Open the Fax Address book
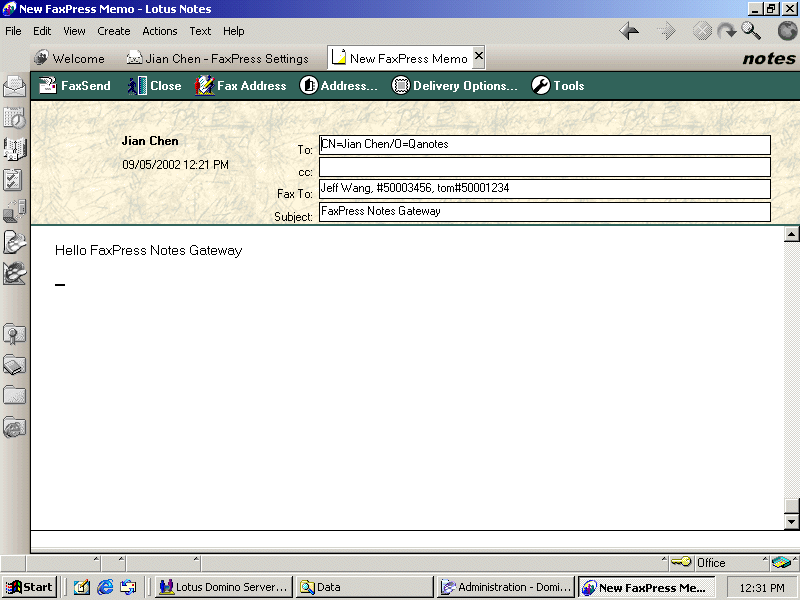The height and width of the screenshot is (600, 800). (x=240, y=86)
